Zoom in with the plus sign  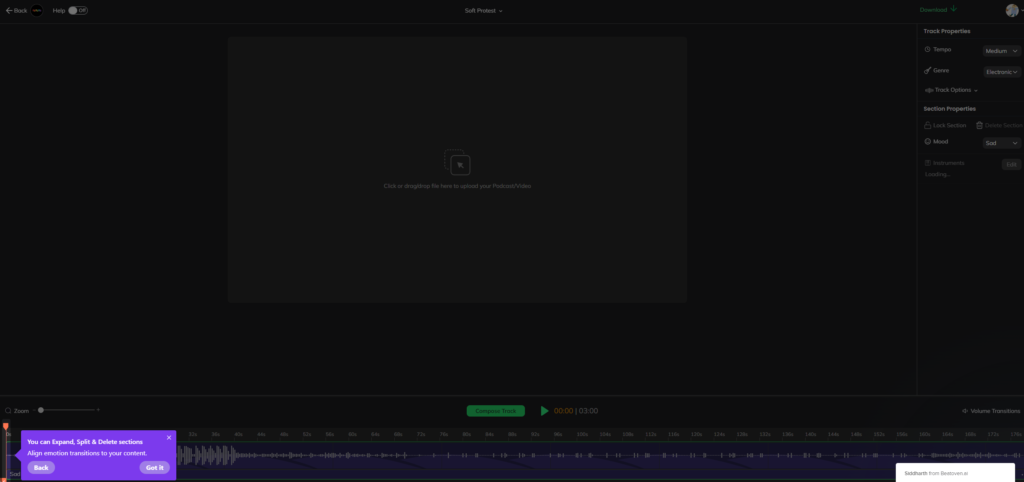coord(98,410)
